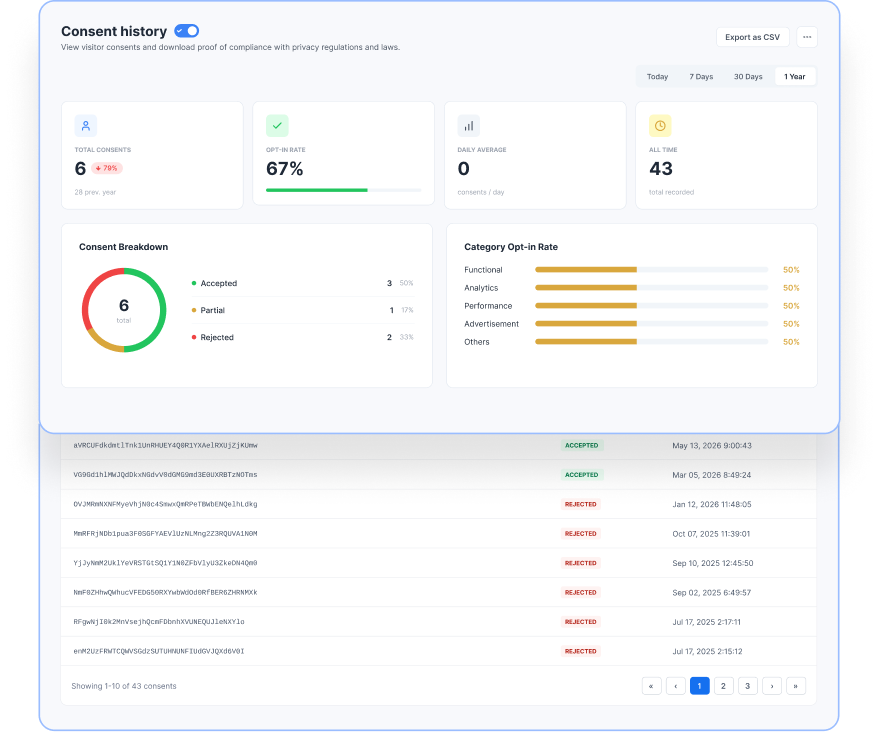Click the date Jul 17, 2025 2:15:12
The height and width of the screenshot is (732, 879).
(x=707, y=651)
